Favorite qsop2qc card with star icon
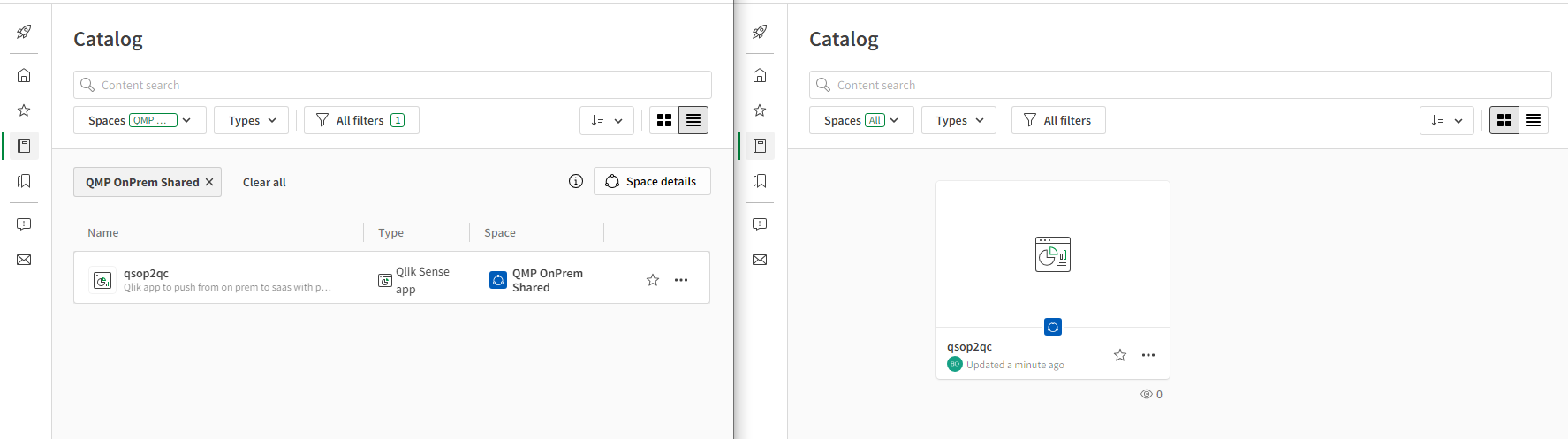Image resolution: width=1568 pixels, height=439 pixels. pos(1120,355)
